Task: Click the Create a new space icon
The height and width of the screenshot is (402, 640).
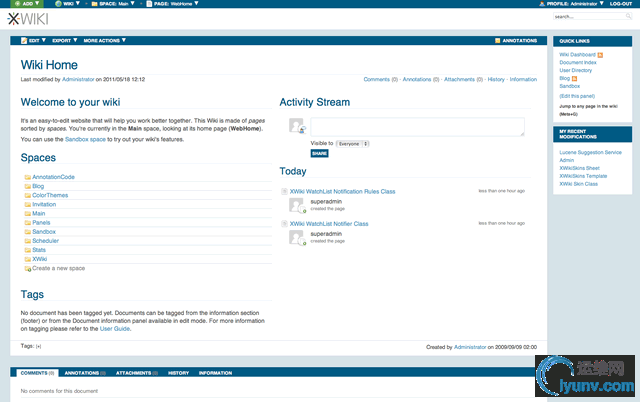Action: [x=27, y=269]
